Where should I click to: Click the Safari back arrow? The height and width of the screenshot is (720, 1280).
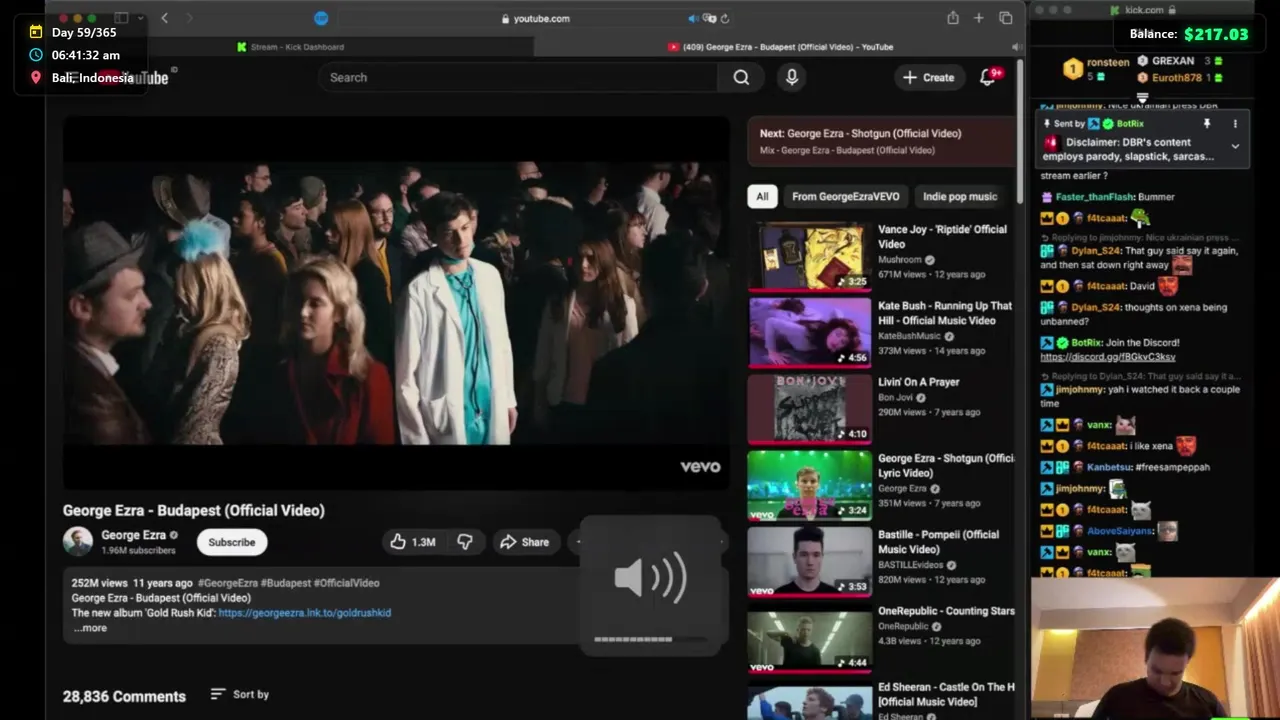click(x=164, y=18)
